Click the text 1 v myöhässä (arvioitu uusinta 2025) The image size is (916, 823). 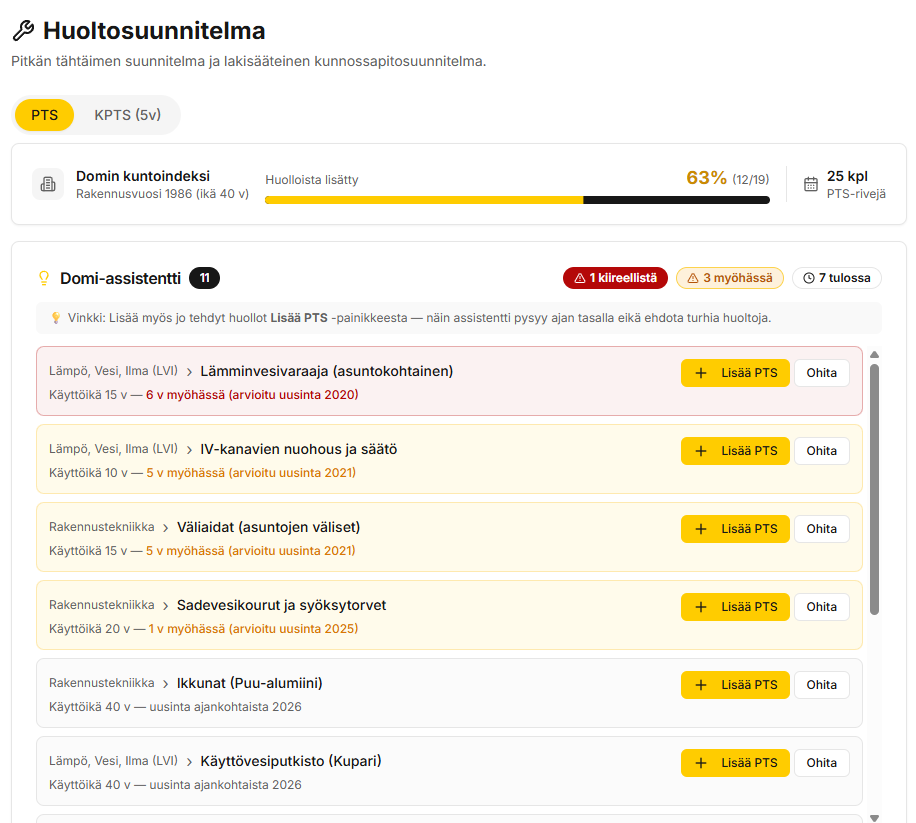pos(253,628)
